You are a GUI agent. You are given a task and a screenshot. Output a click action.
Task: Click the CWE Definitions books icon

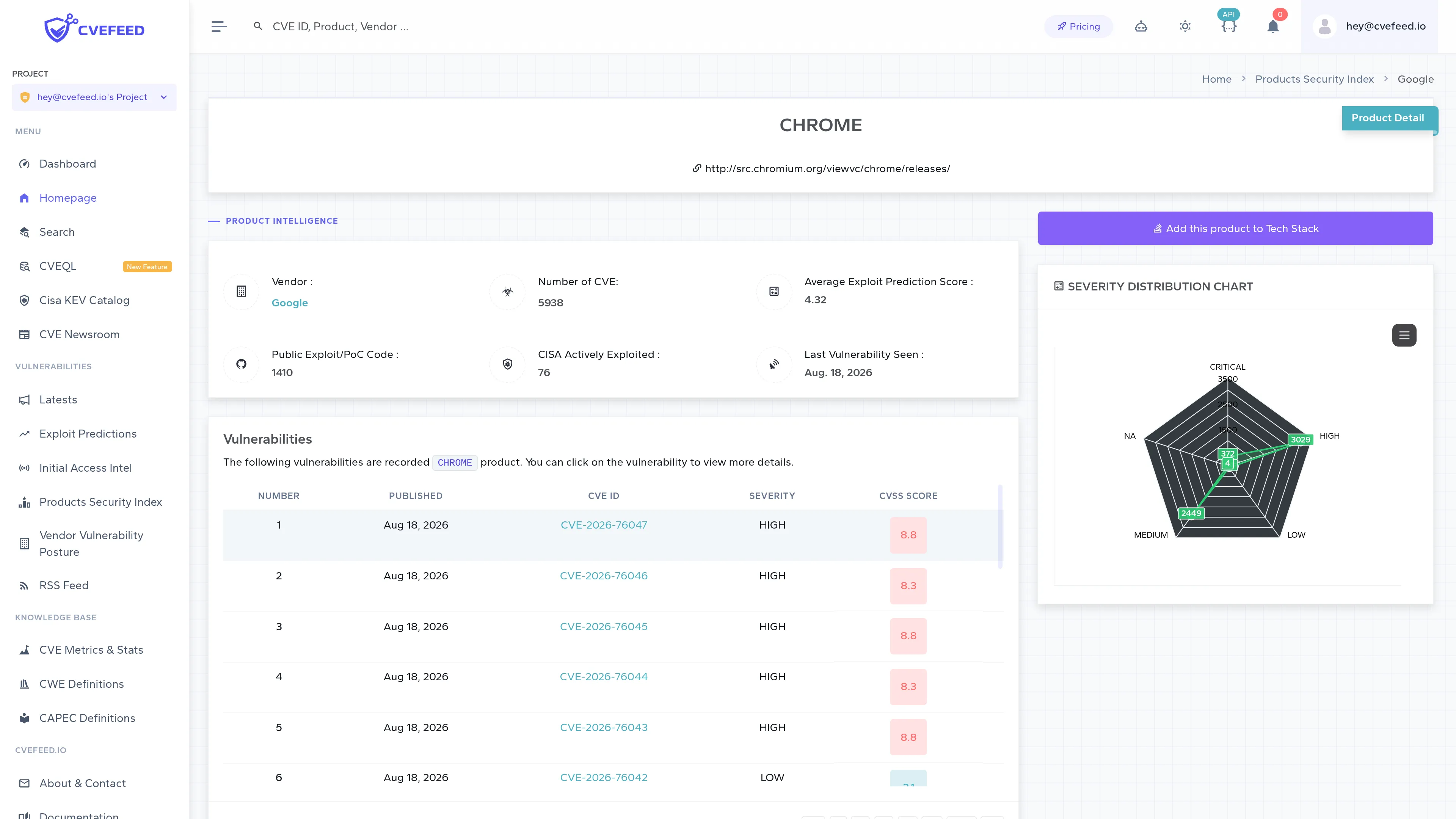click(x=24, y=684)
